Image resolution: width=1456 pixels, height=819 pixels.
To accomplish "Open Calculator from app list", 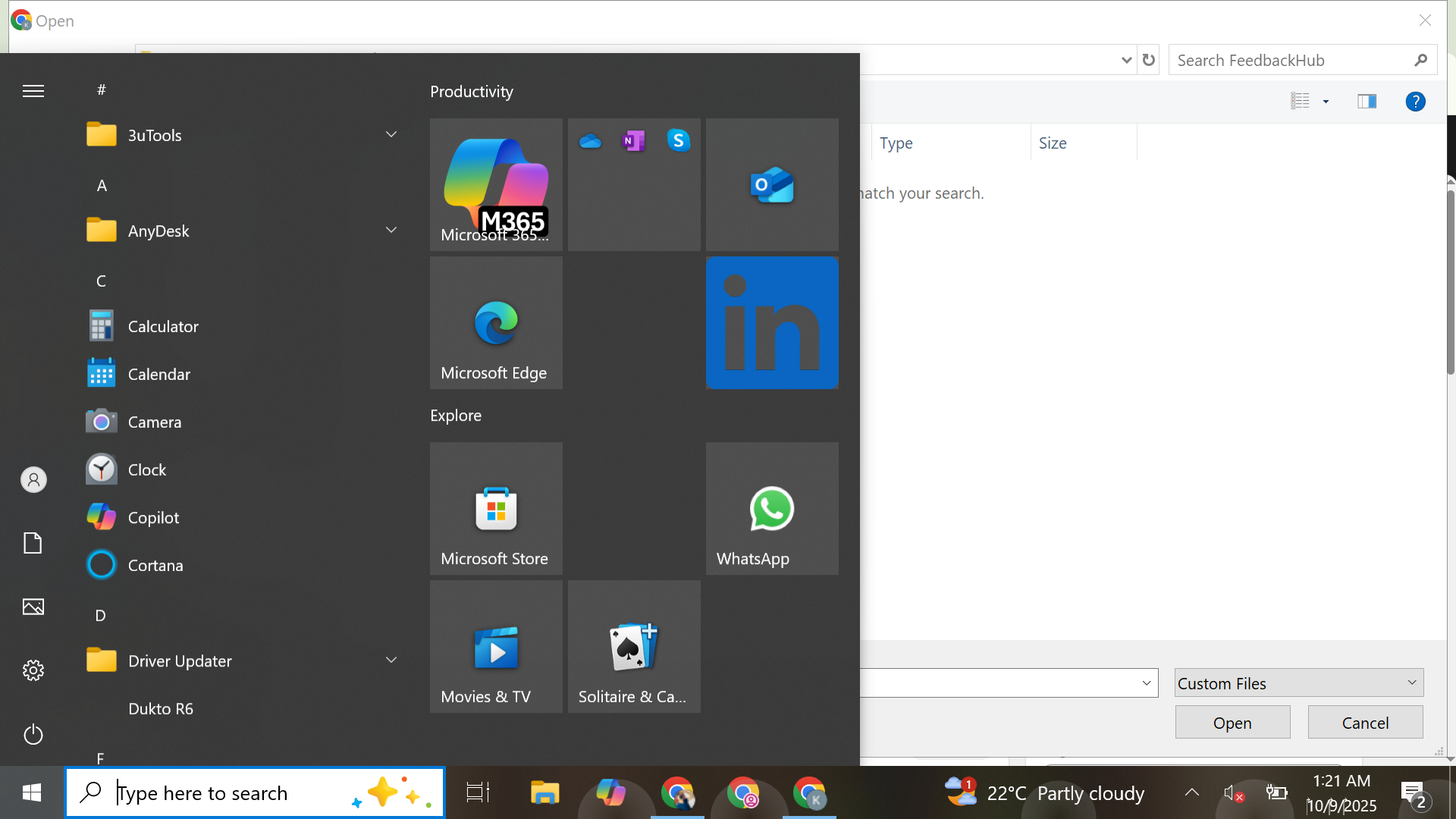I will 163,326.
